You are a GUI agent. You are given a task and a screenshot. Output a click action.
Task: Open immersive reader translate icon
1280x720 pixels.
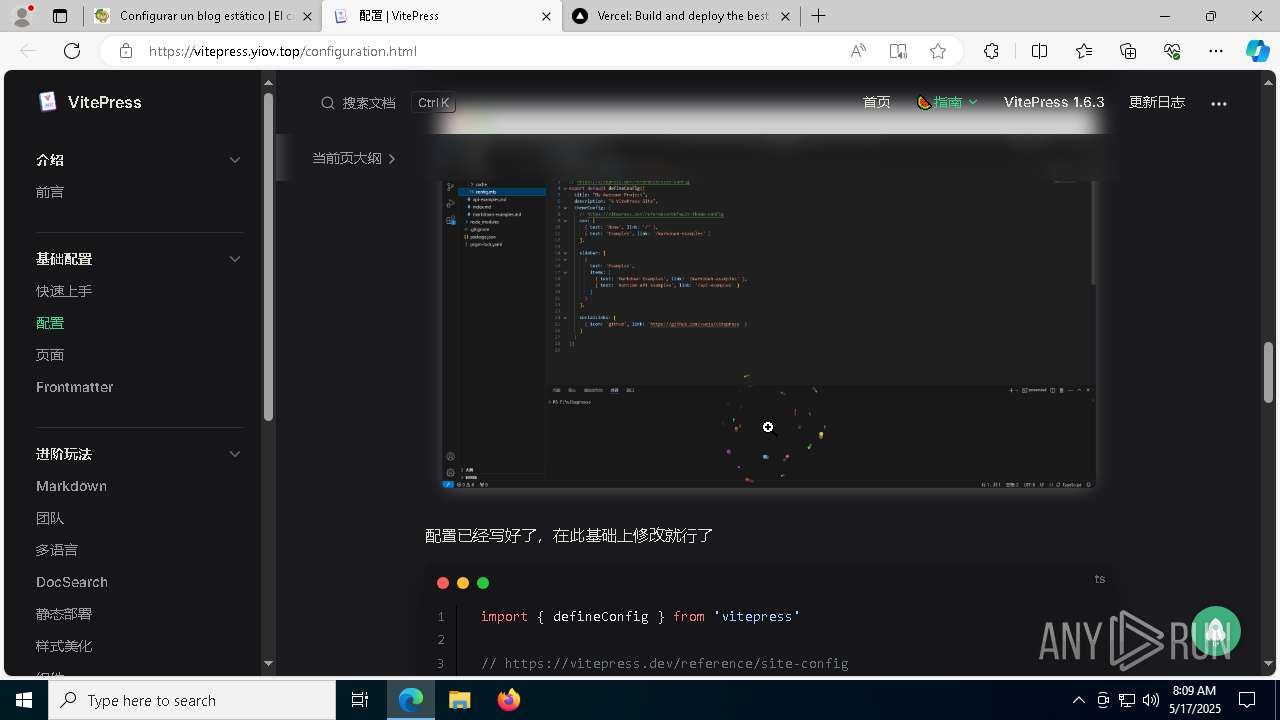[898, 51]
